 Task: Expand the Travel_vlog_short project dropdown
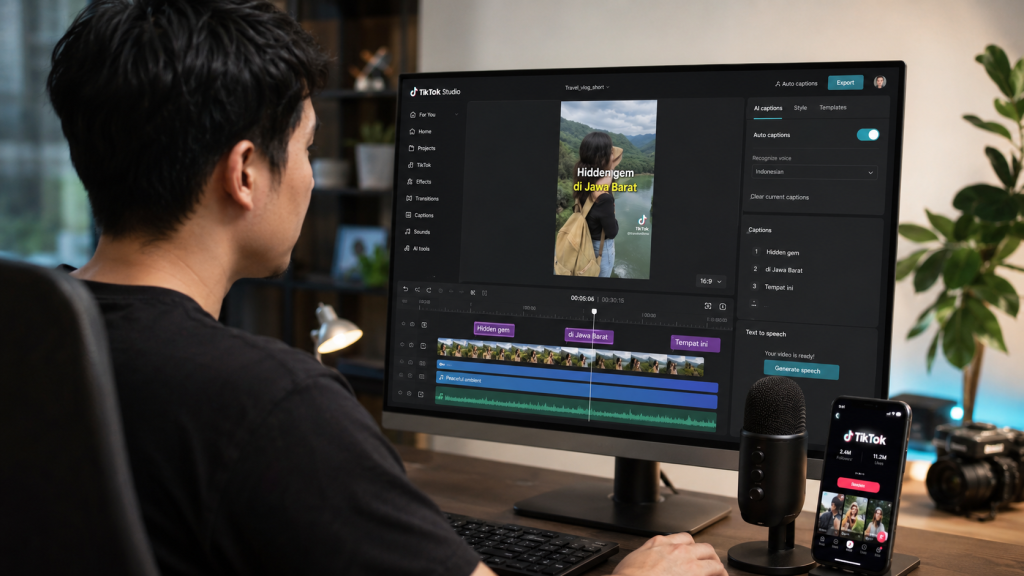point(587,87)
